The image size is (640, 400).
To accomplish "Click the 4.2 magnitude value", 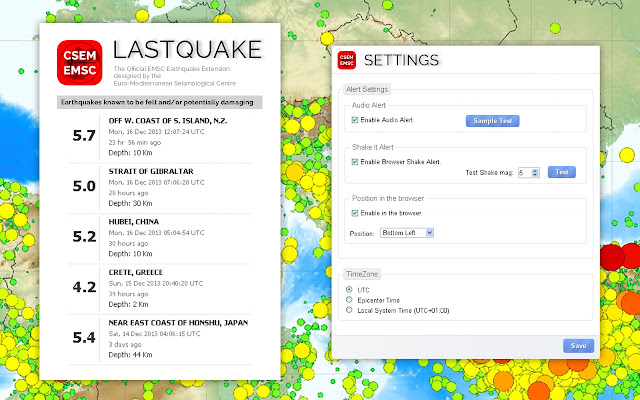I will [84, 287].
